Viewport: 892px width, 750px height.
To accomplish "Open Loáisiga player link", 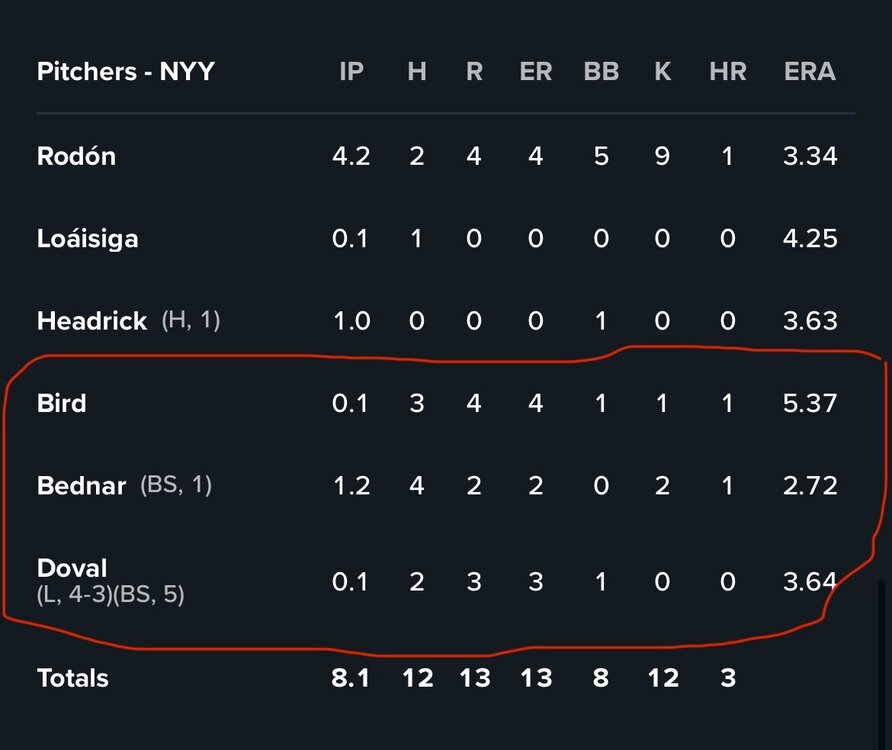I will [87, 239].
